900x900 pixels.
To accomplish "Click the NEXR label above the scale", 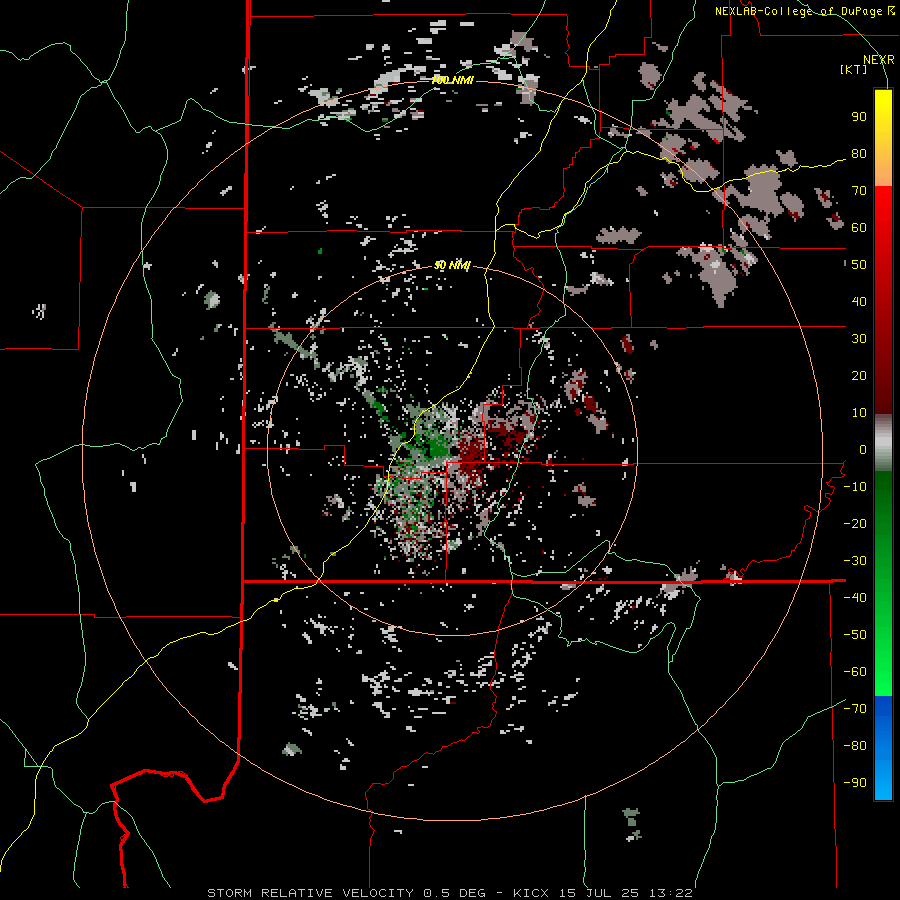I will (878, 60).
